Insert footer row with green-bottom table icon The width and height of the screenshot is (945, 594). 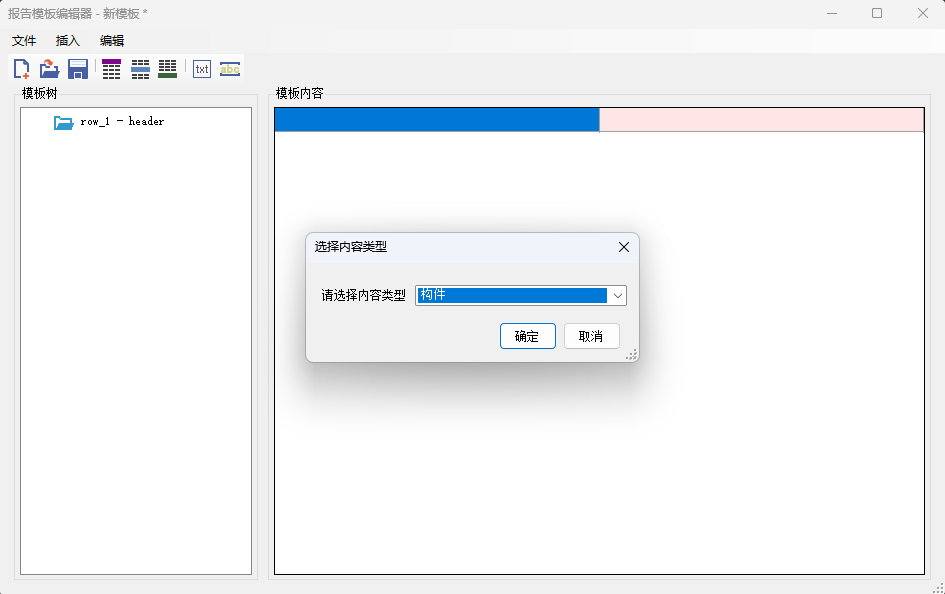[x=168, y=69]
